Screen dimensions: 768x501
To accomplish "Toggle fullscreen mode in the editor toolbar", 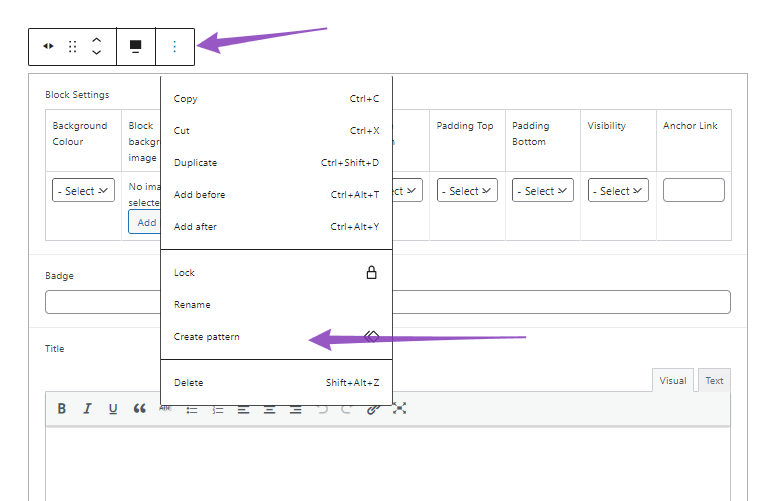I will click(x=399, y=408).
